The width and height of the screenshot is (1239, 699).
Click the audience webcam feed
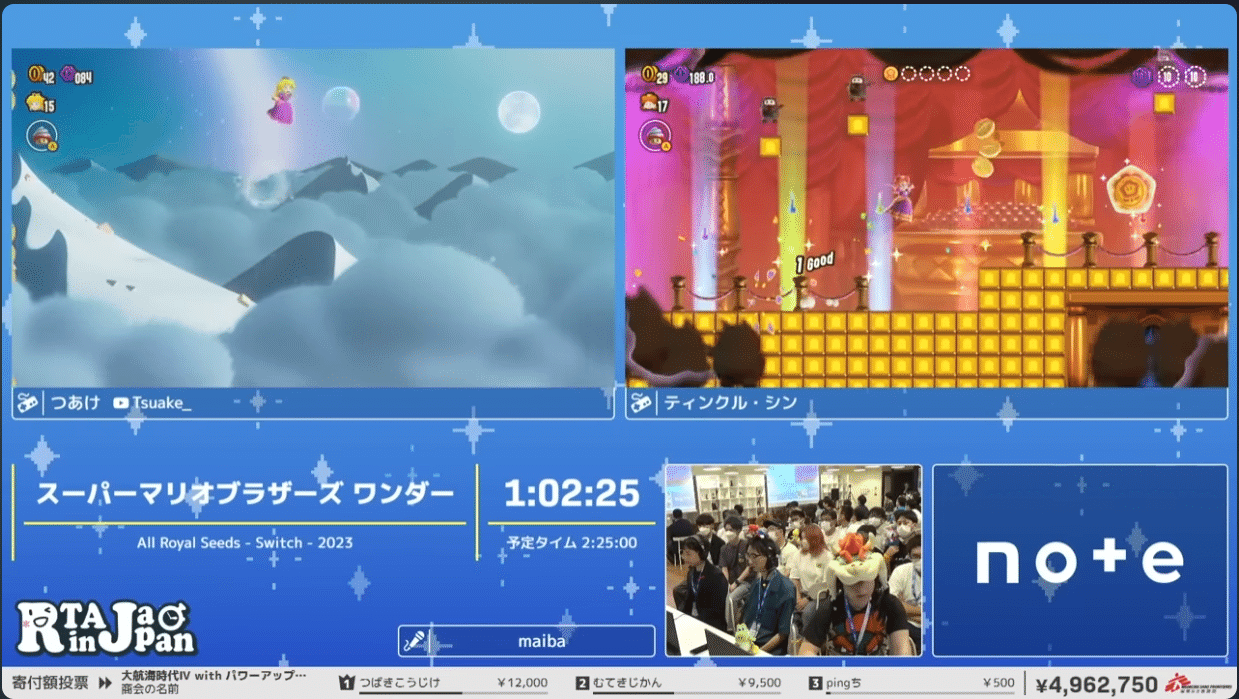(794, 560)
